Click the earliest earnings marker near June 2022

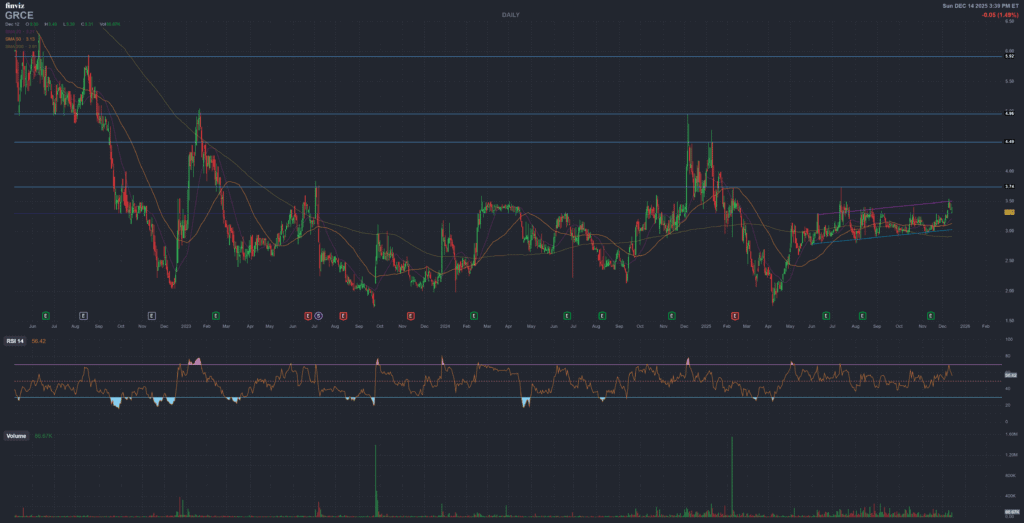[x=46, y=315]
